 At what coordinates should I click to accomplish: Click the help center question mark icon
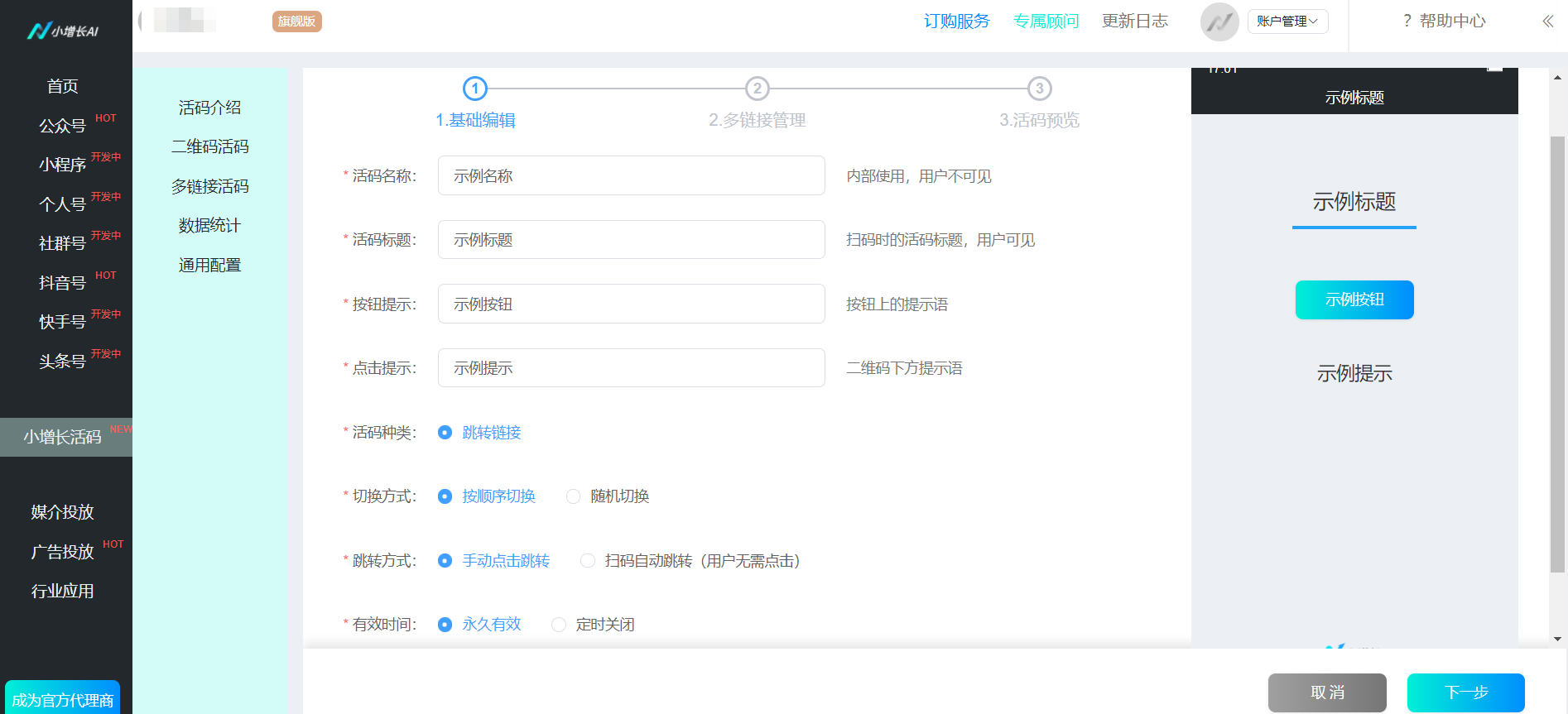coord(1407,21)
